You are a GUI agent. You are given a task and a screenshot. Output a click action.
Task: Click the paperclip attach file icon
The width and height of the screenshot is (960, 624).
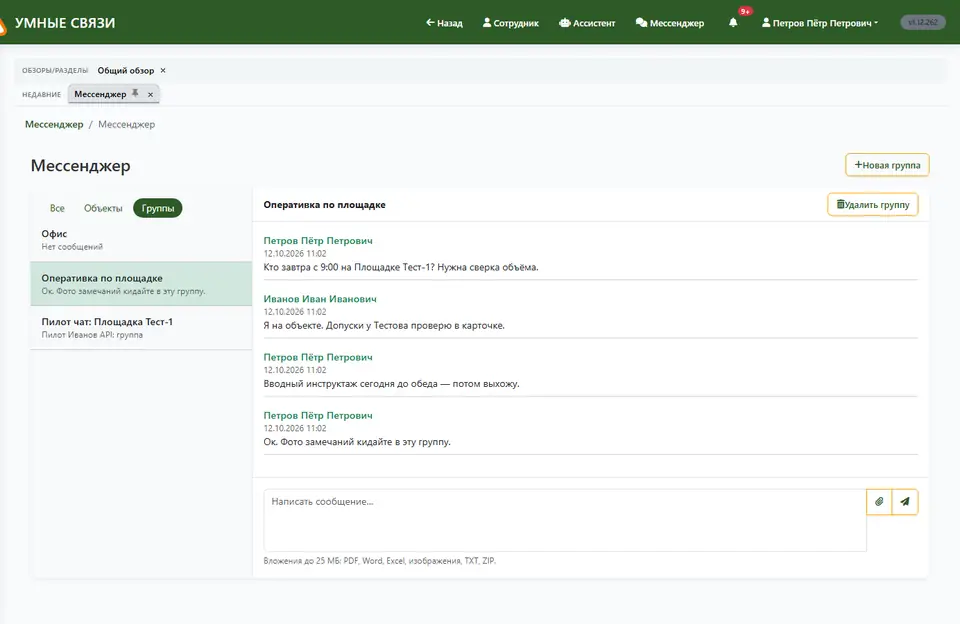click(879, 502)
